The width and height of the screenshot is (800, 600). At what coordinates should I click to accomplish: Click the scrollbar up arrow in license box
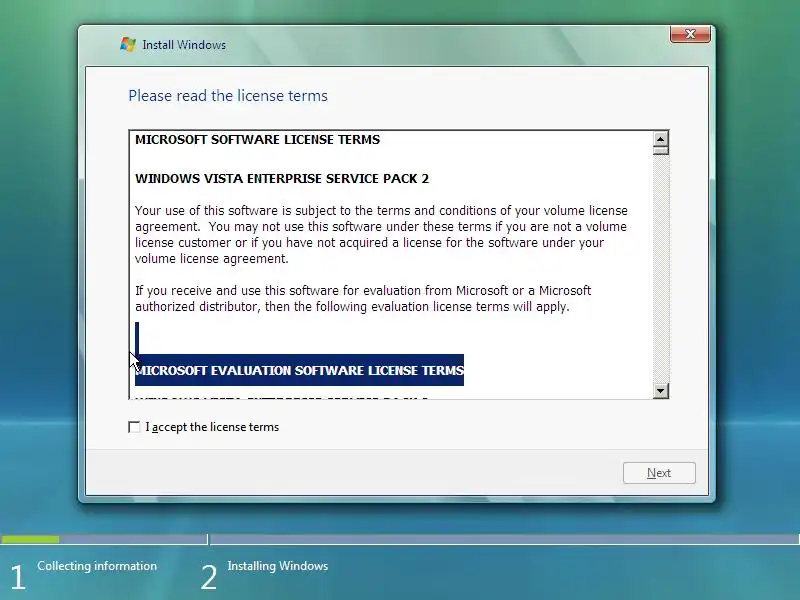(x=661, y=139)
